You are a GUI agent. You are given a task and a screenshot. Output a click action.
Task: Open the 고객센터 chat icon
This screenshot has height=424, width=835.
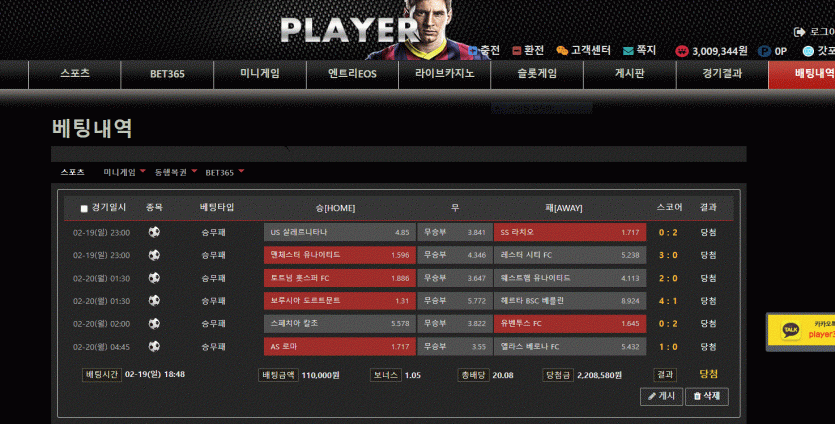562,51
